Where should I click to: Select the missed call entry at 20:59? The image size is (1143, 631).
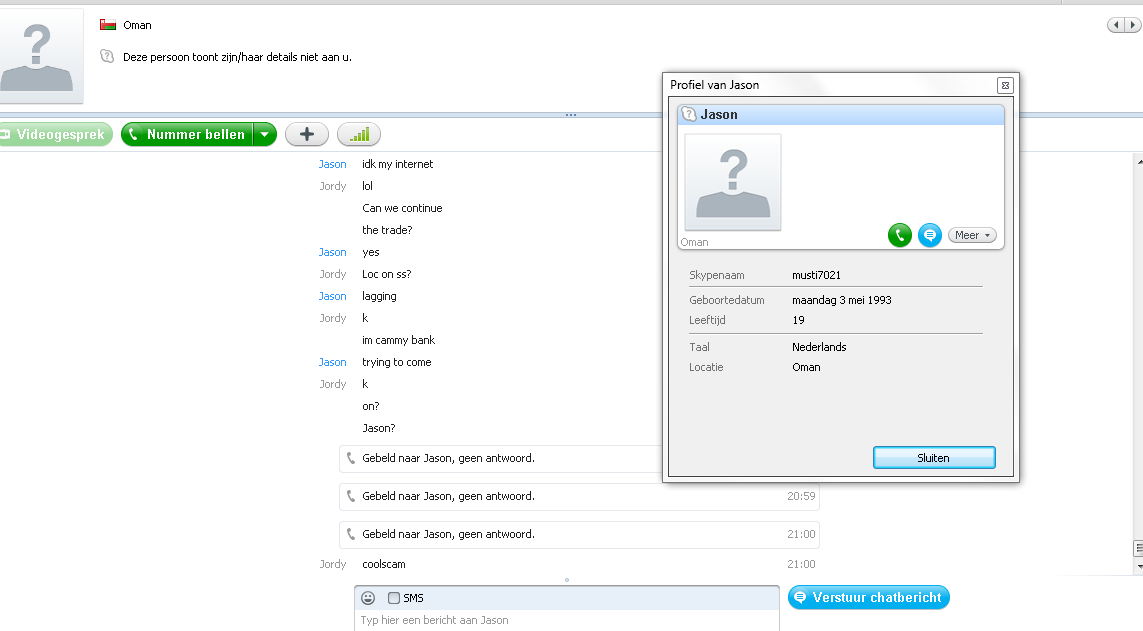coord(580,497)
